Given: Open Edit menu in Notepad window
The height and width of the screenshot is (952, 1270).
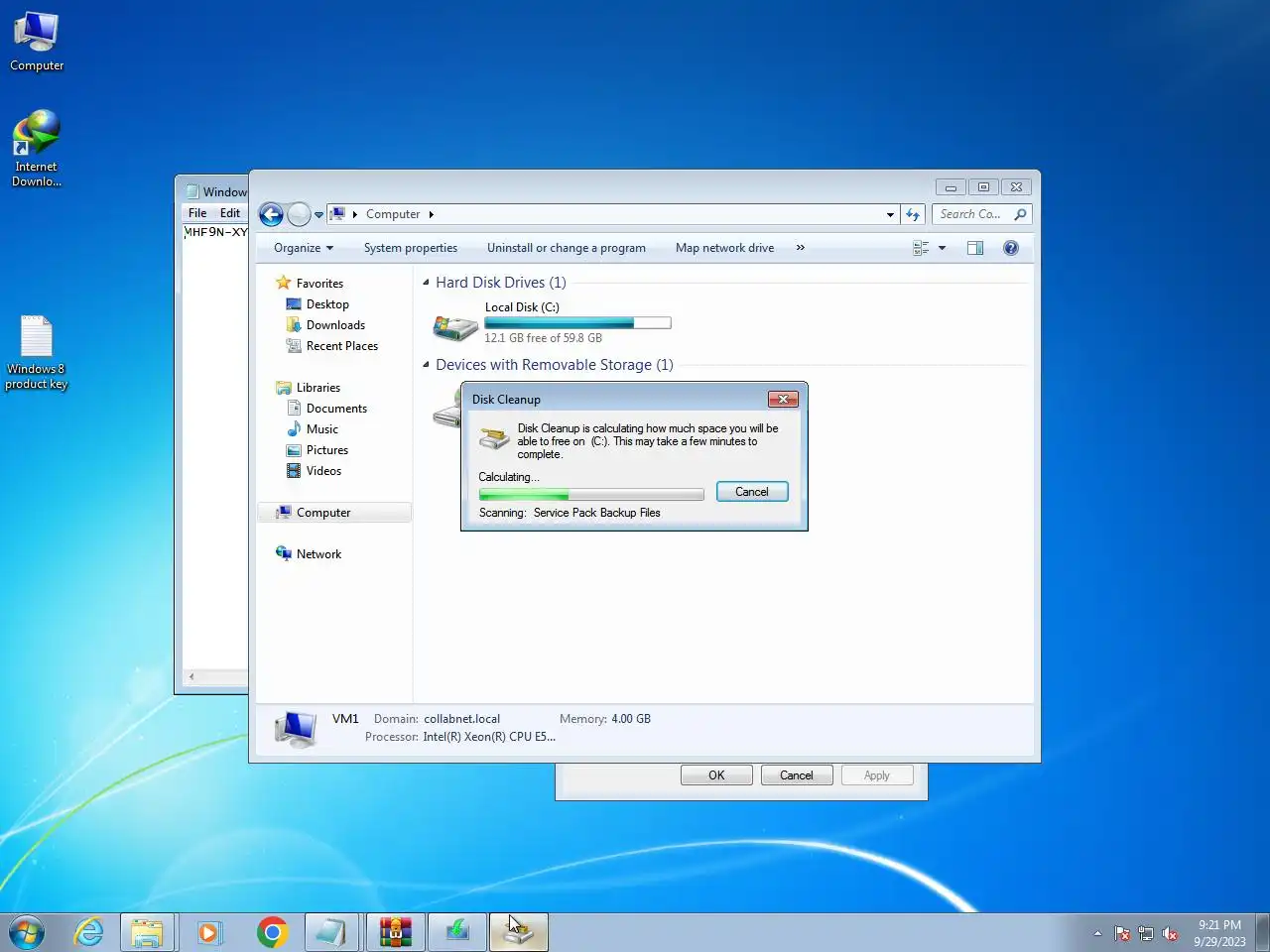Looking at the screenshot, I should coord(230,213).
